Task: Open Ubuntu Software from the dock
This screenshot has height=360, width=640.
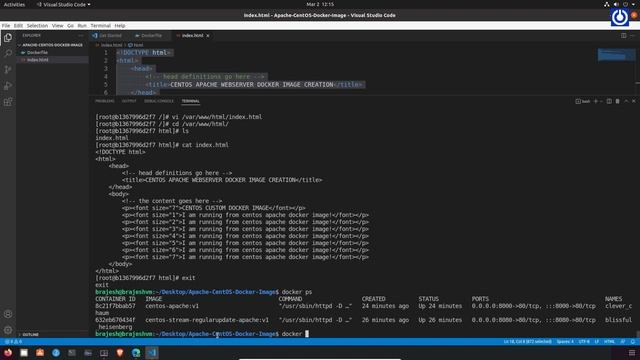Action: (40, 353)
